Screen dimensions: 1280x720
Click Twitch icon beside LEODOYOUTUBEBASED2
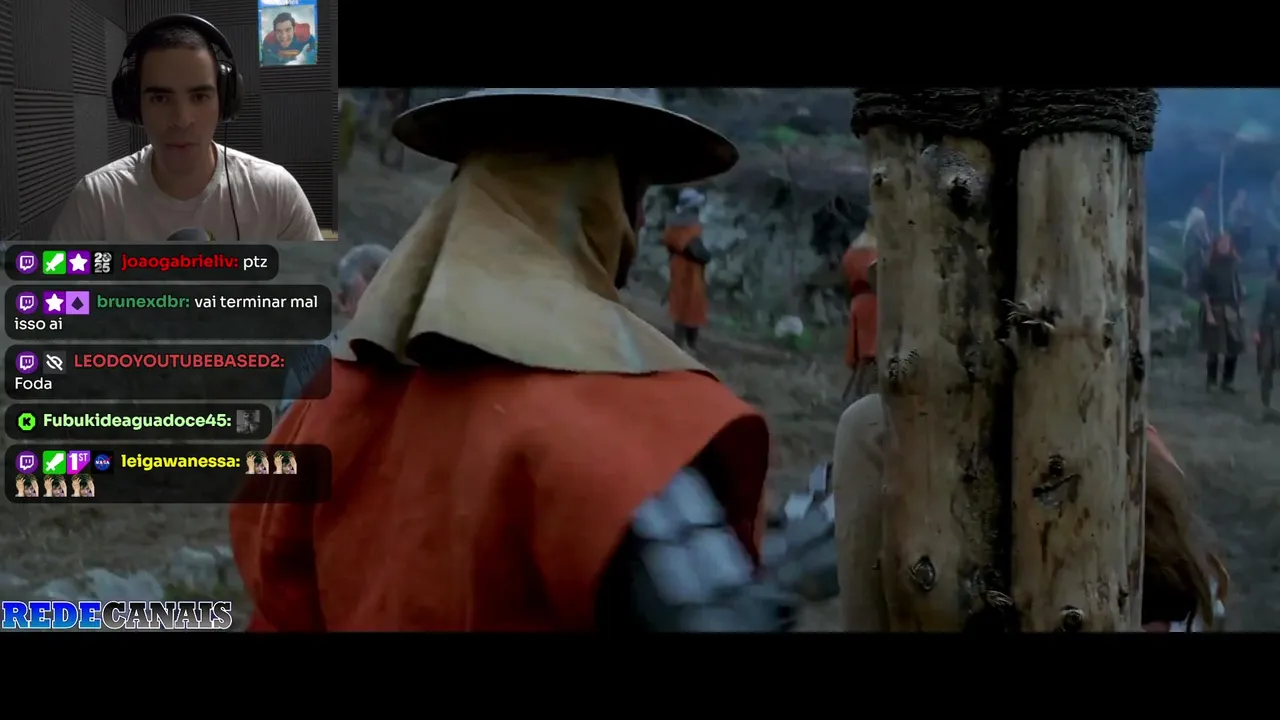tap(28, 361)
